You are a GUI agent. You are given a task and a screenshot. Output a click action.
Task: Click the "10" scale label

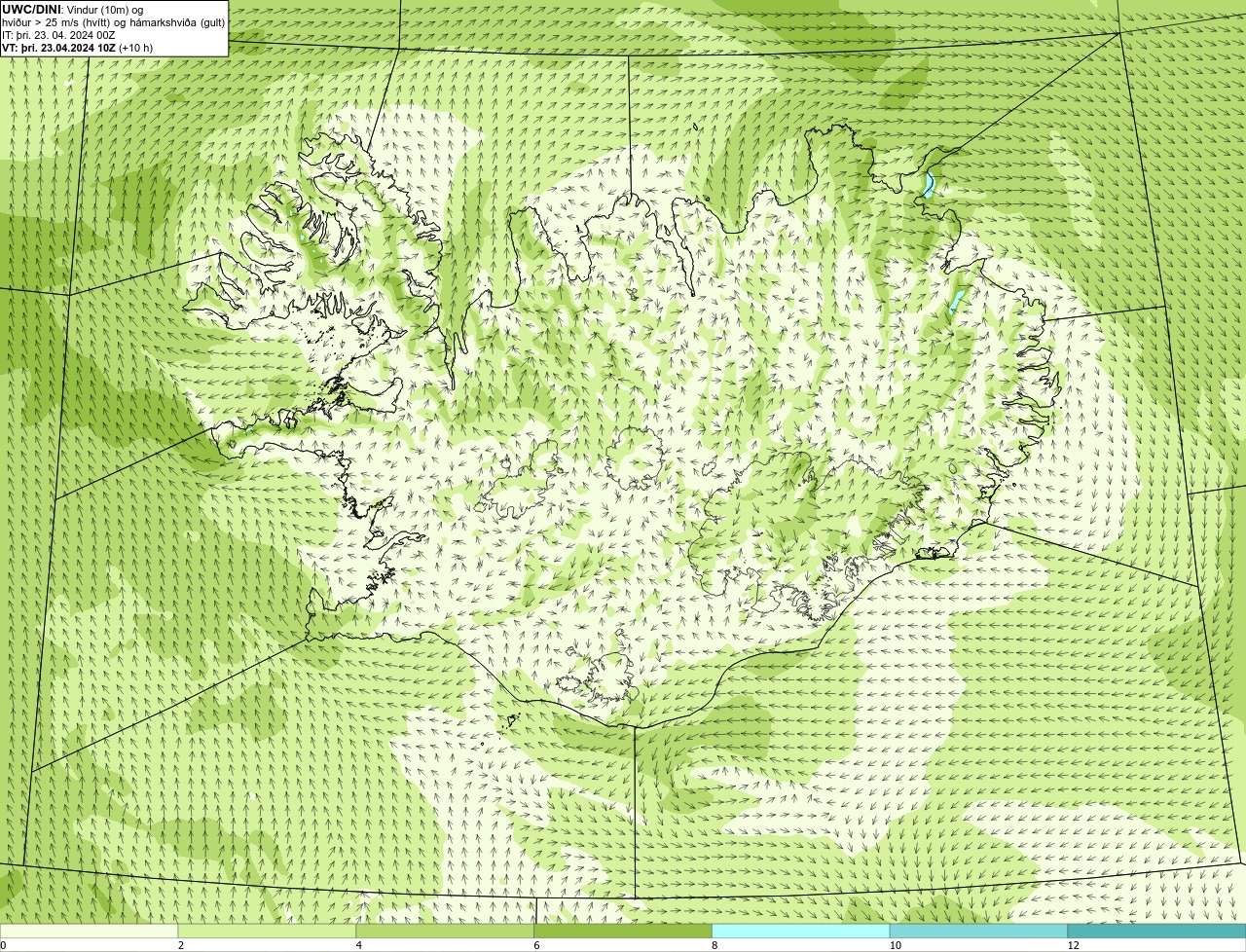coord(895,945)
